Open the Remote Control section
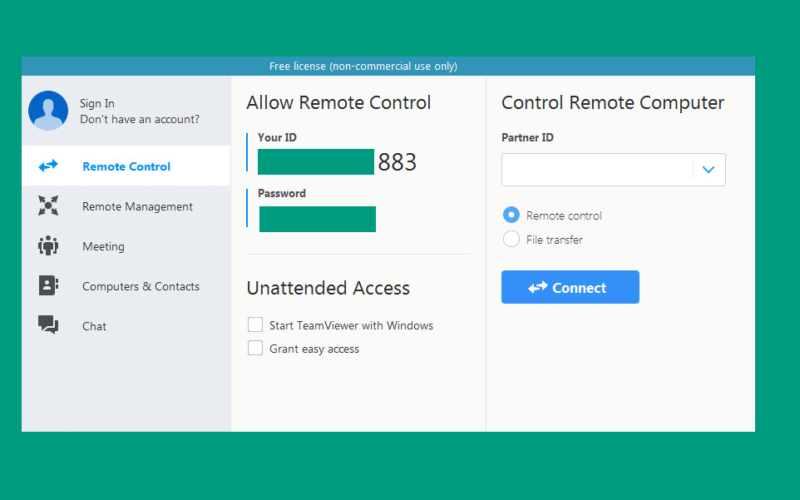 coord(126,166)
